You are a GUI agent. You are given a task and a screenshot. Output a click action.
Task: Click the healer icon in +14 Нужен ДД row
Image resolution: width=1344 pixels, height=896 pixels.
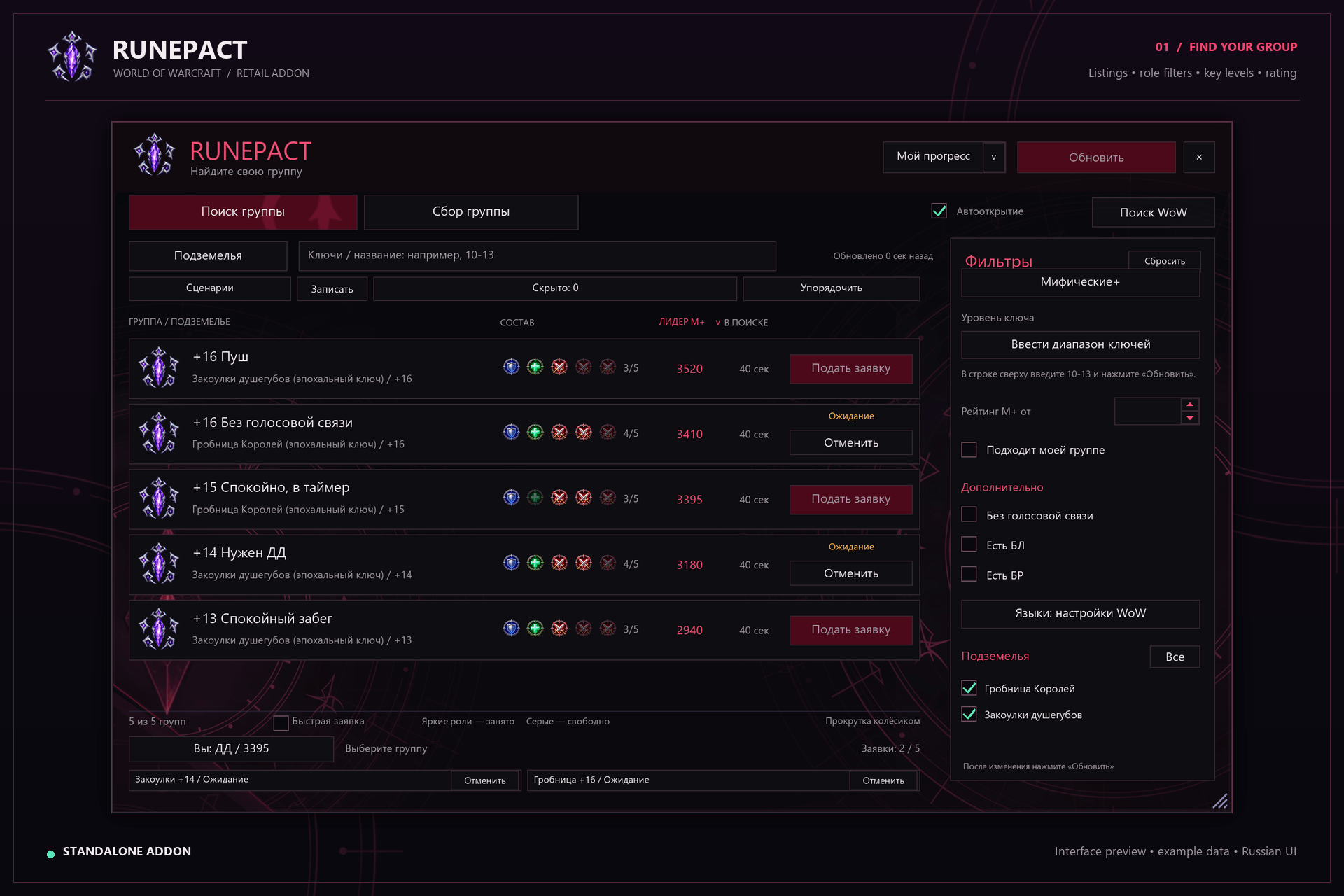535,563
